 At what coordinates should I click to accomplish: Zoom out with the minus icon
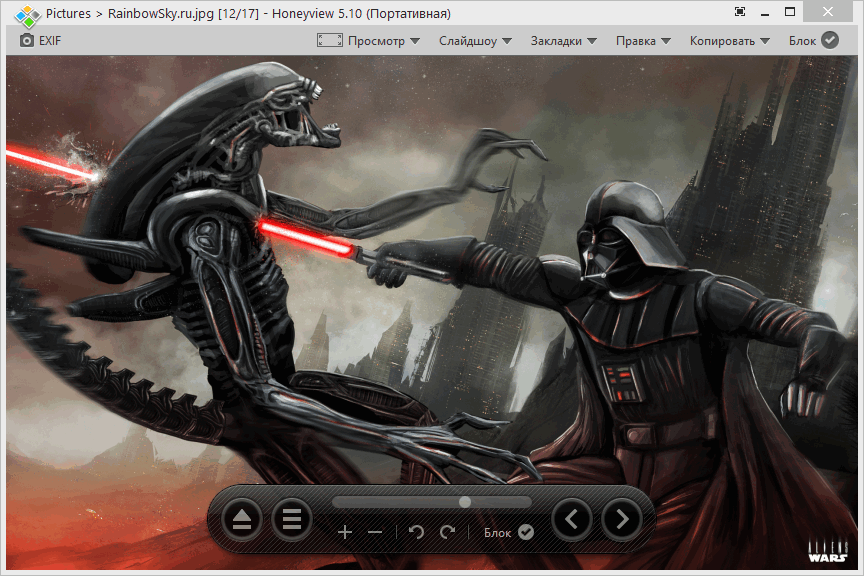tap(375, 532)
